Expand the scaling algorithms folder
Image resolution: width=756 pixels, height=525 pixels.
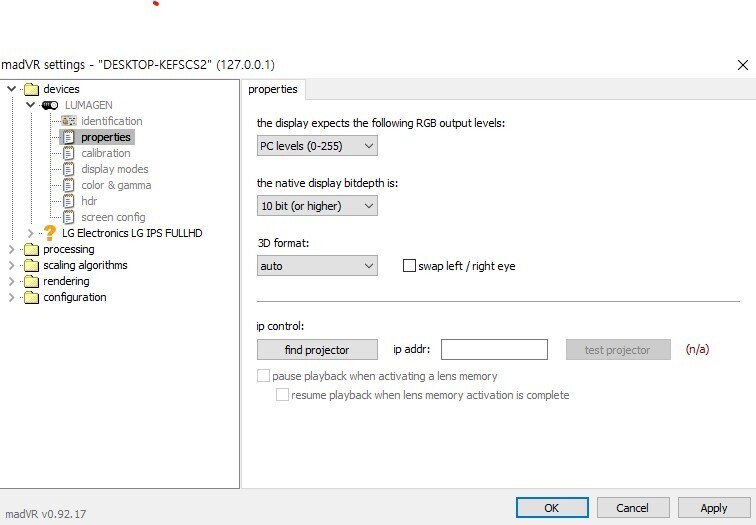12,265
